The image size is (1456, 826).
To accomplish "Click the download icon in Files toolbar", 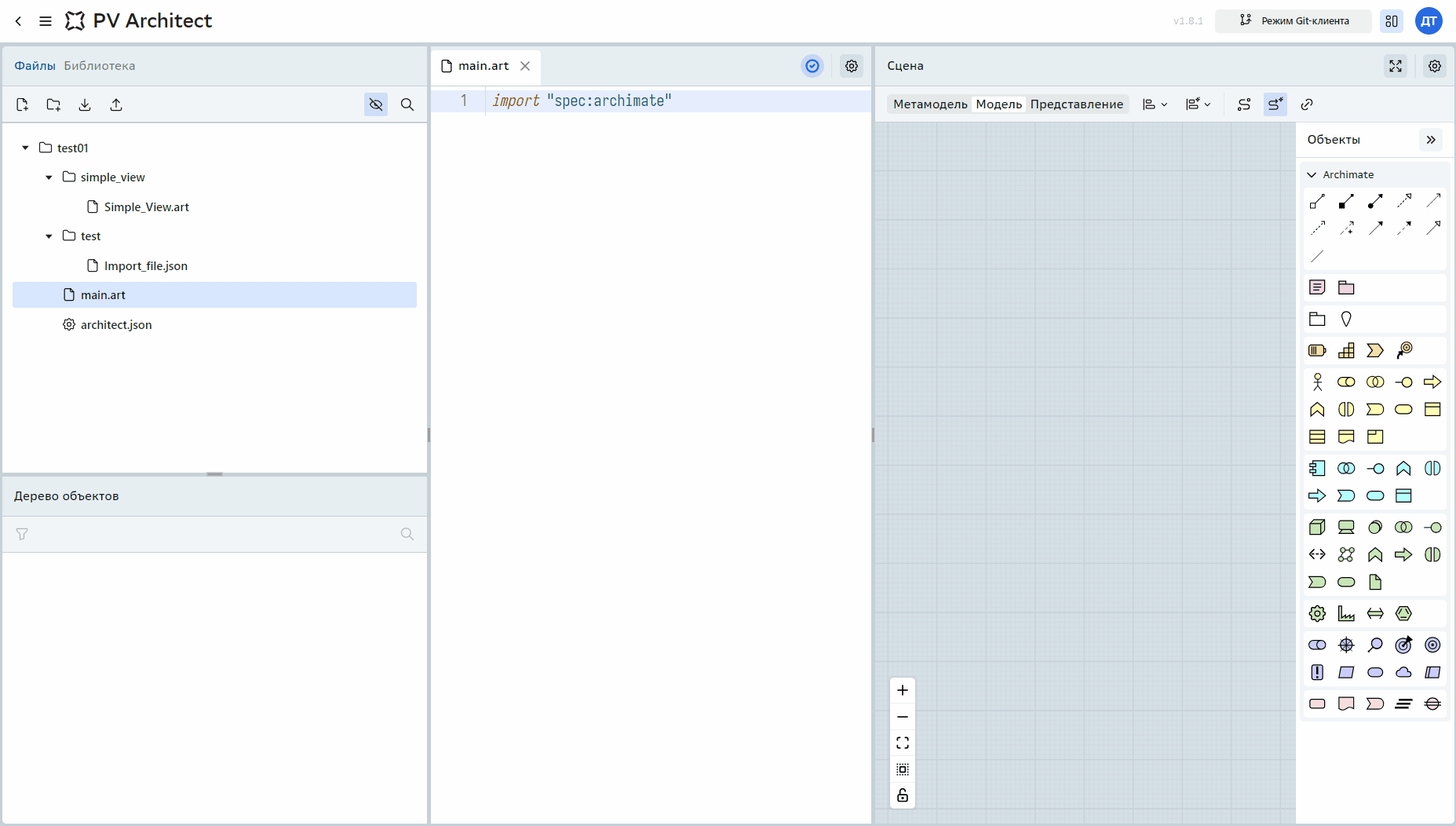I will point(85,104).
